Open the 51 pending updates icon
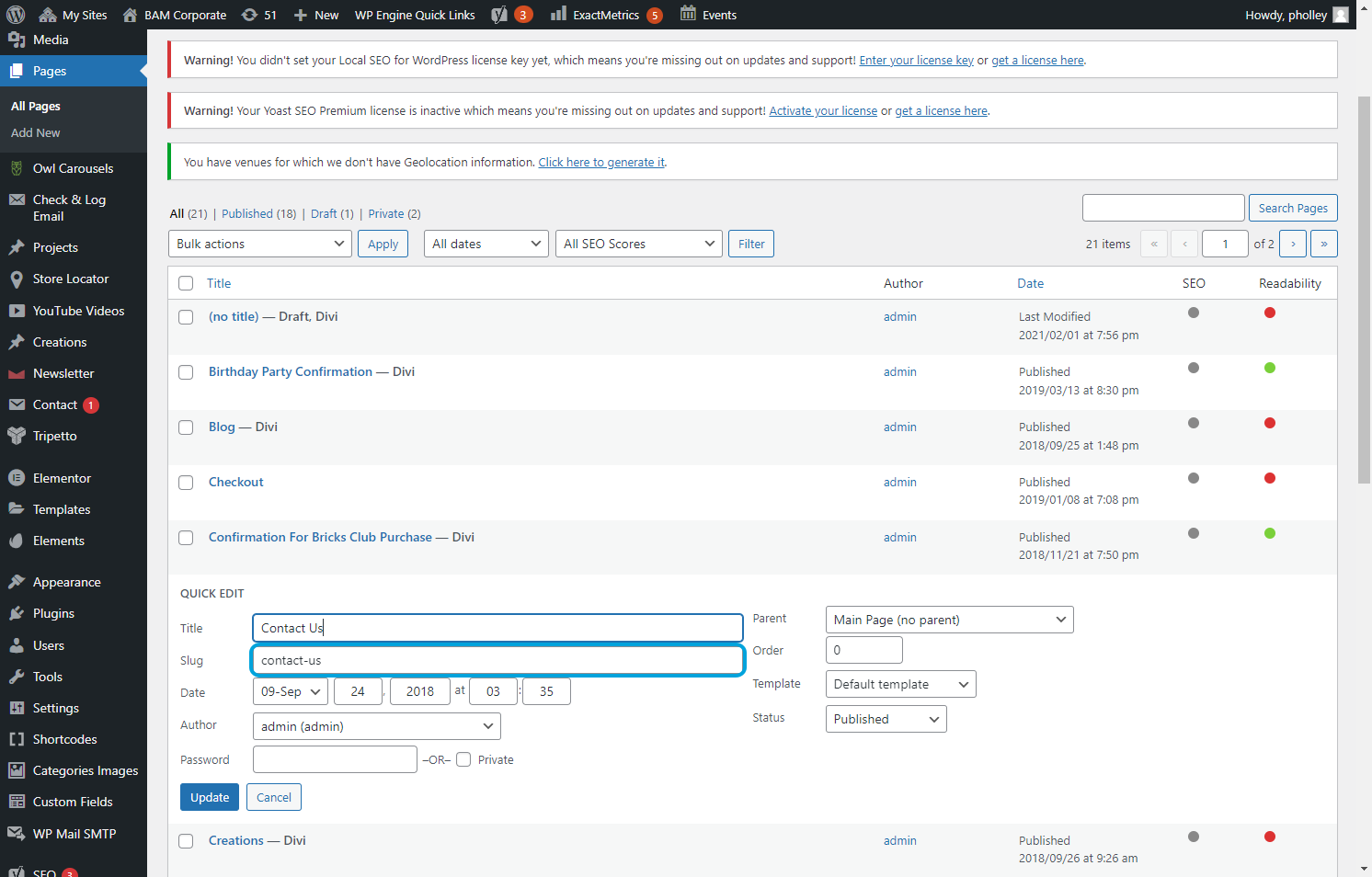 (249, 15)
